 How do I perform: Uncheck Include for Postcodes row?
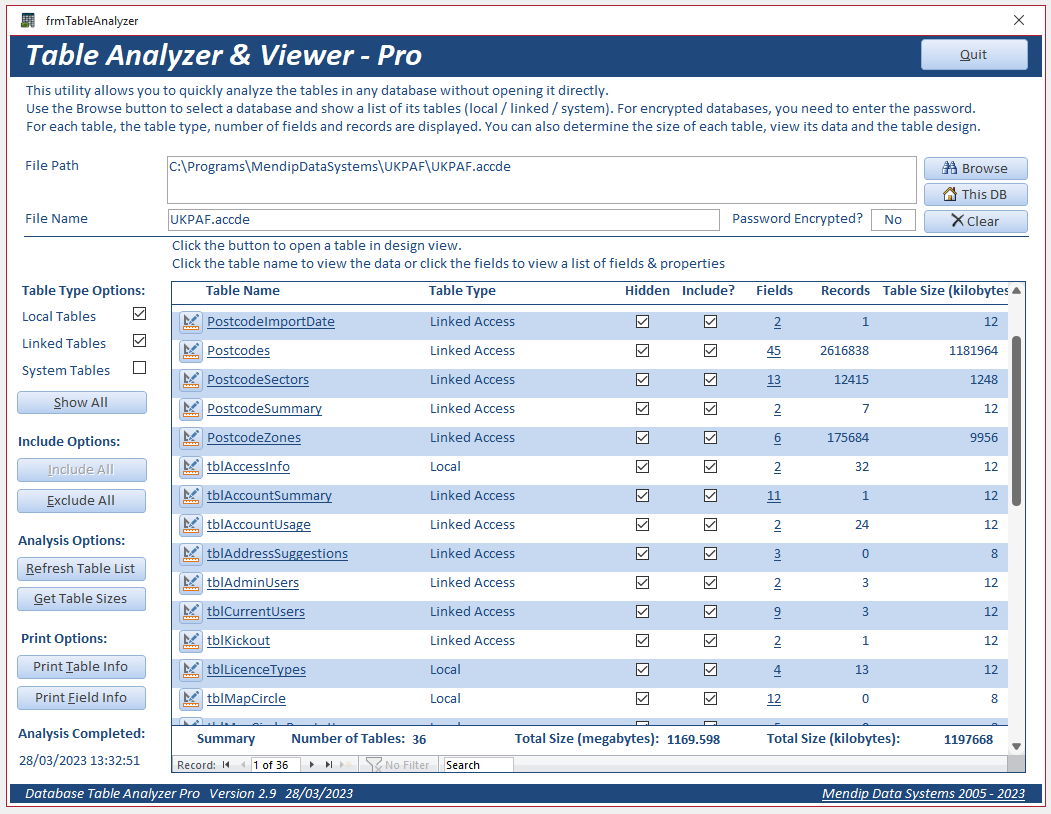tap(710, 351)
